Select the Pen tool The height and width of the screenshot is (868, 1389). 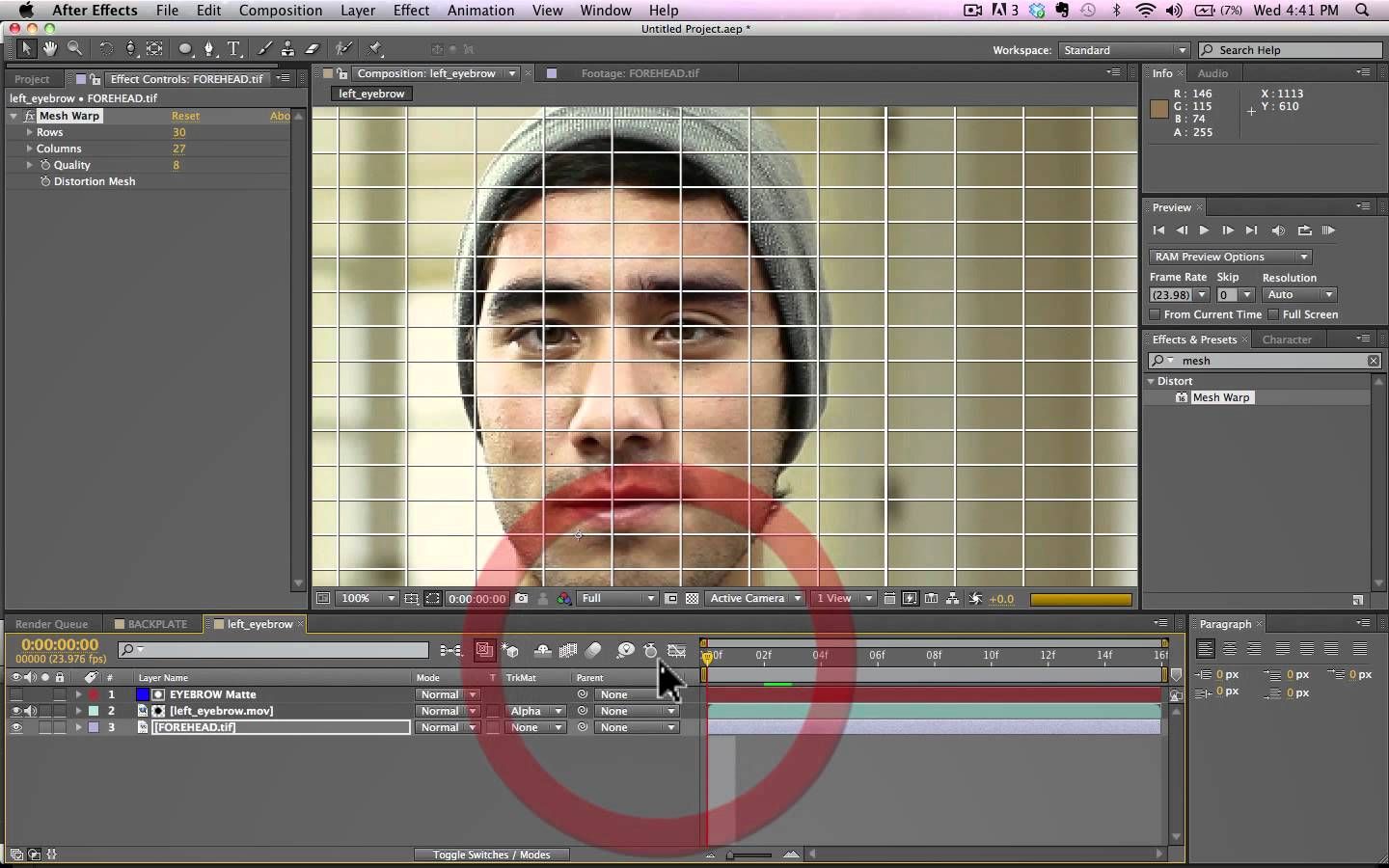pyautogui.click(x=209, y=48)
